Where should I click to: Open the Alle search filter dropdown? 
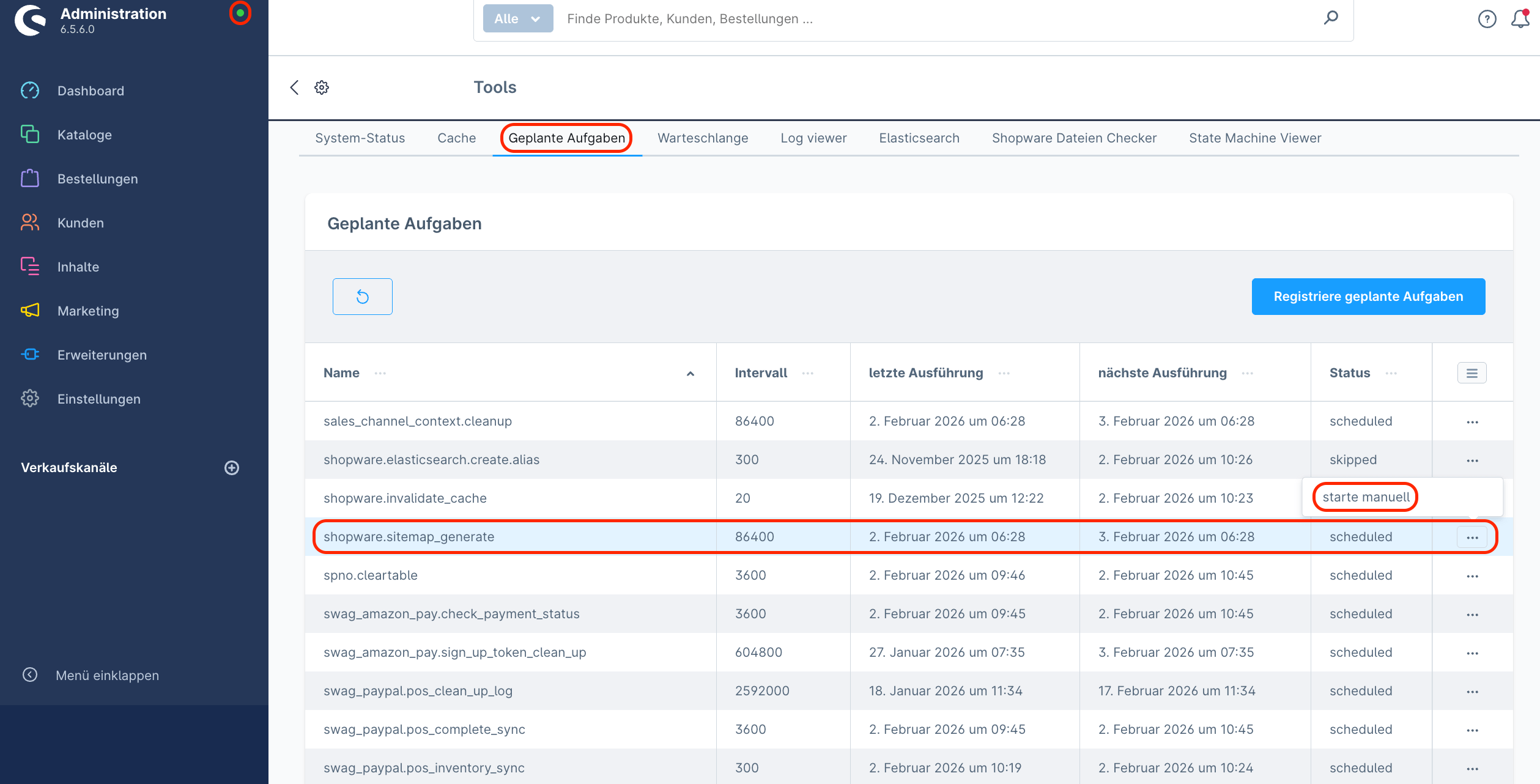point(518,18)
